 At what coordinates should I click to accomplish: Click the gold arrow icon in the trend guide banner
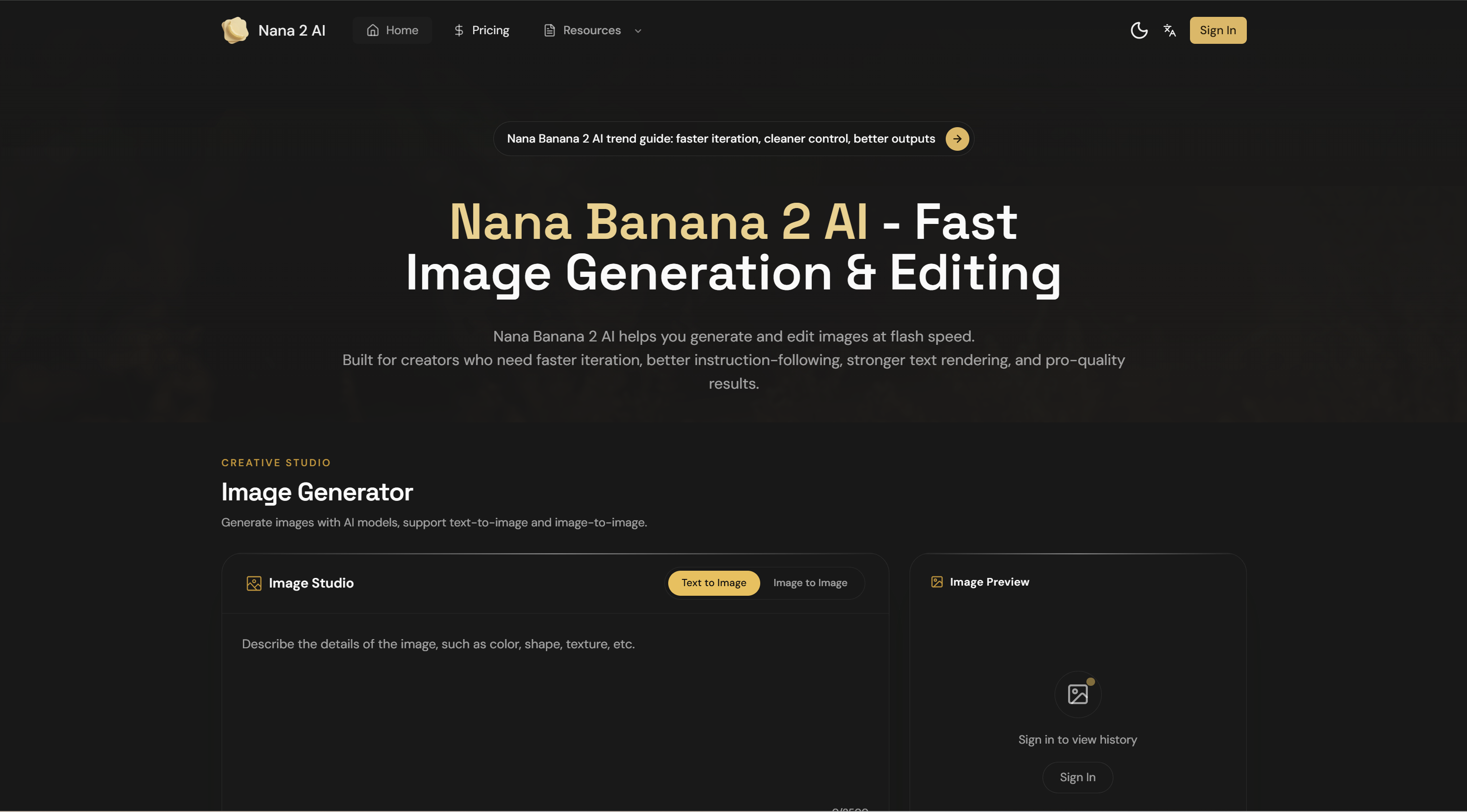coord(957,138)
